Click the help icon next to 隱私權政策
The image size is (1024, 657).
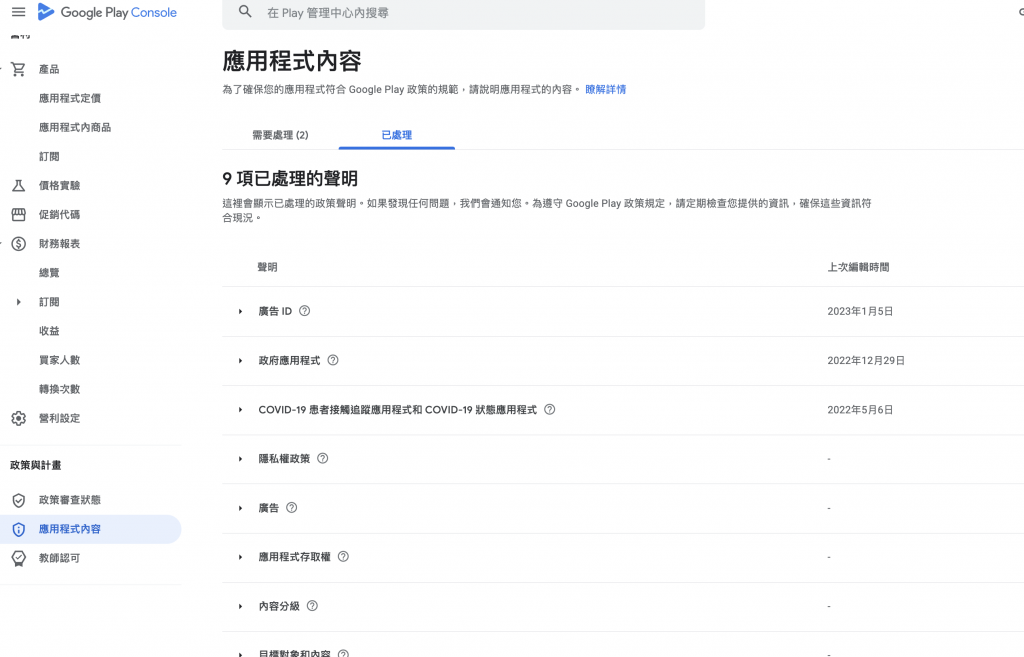click(323, 458)
